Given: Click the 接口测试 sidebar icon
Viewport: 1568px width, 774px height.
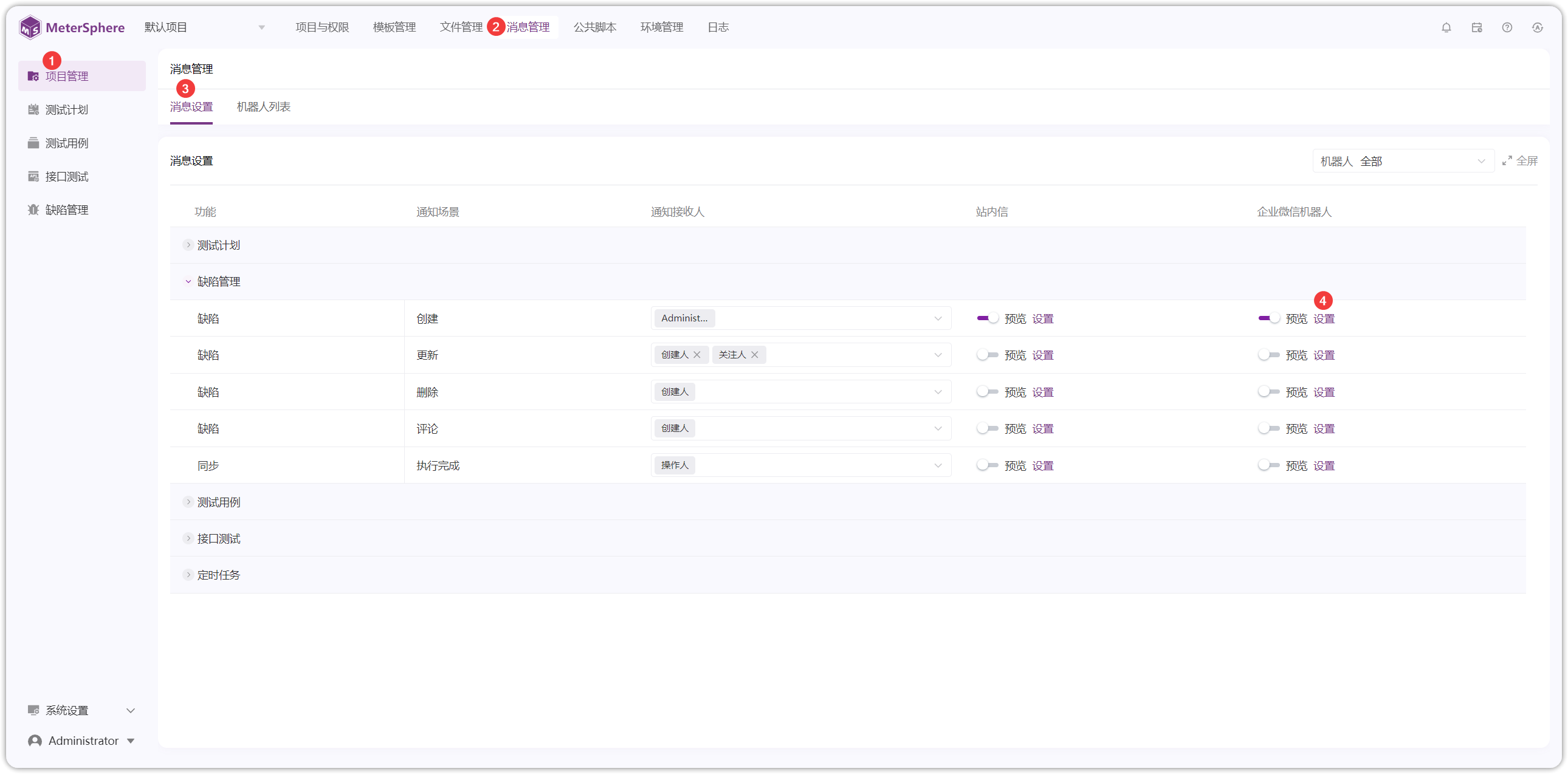Looking at the screenshot, I should pyautogui.click(x=33, y=176).
